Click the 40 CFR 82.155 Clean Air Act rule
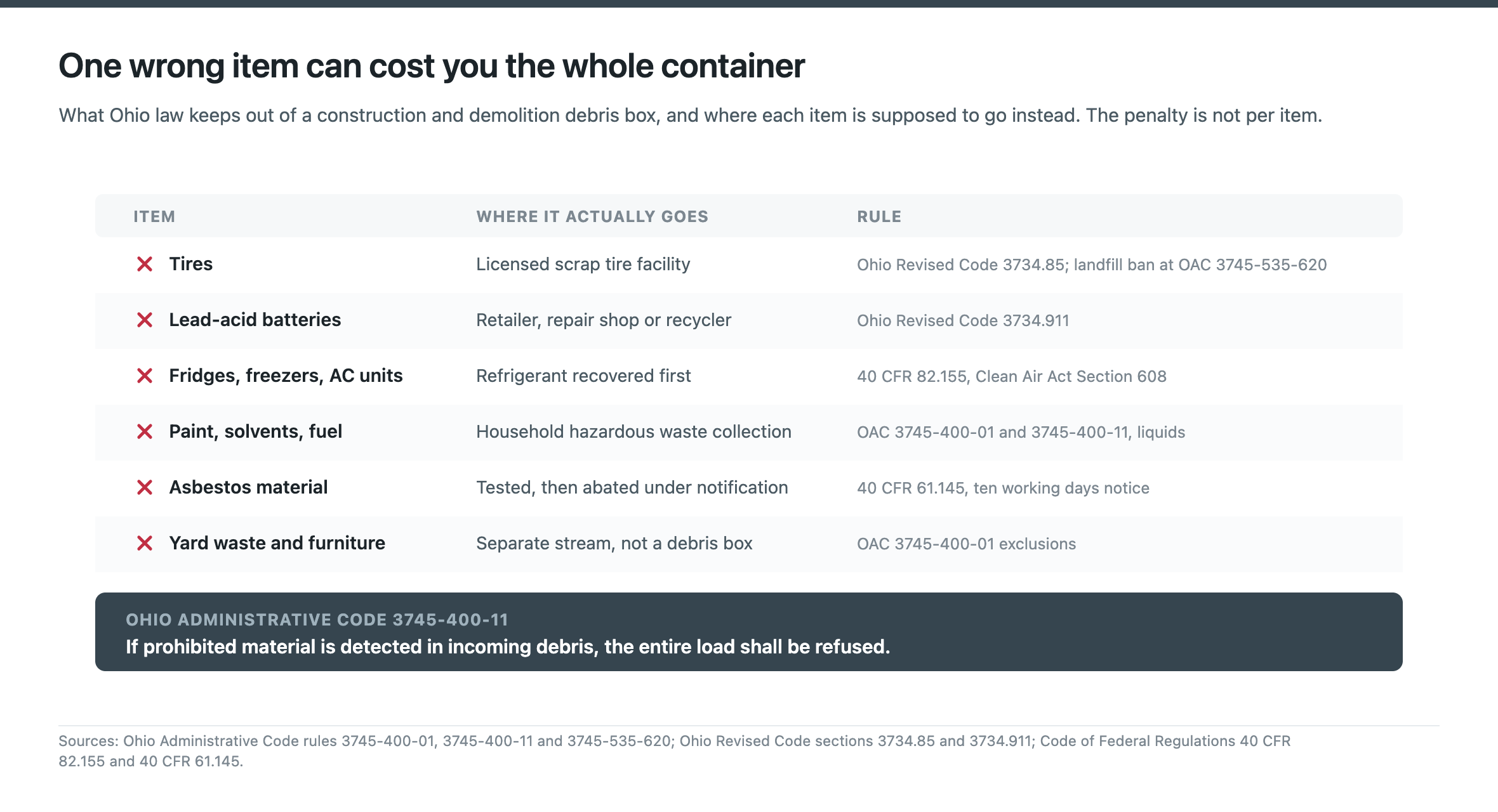 pyautogui.click(x=1012, y=376)
